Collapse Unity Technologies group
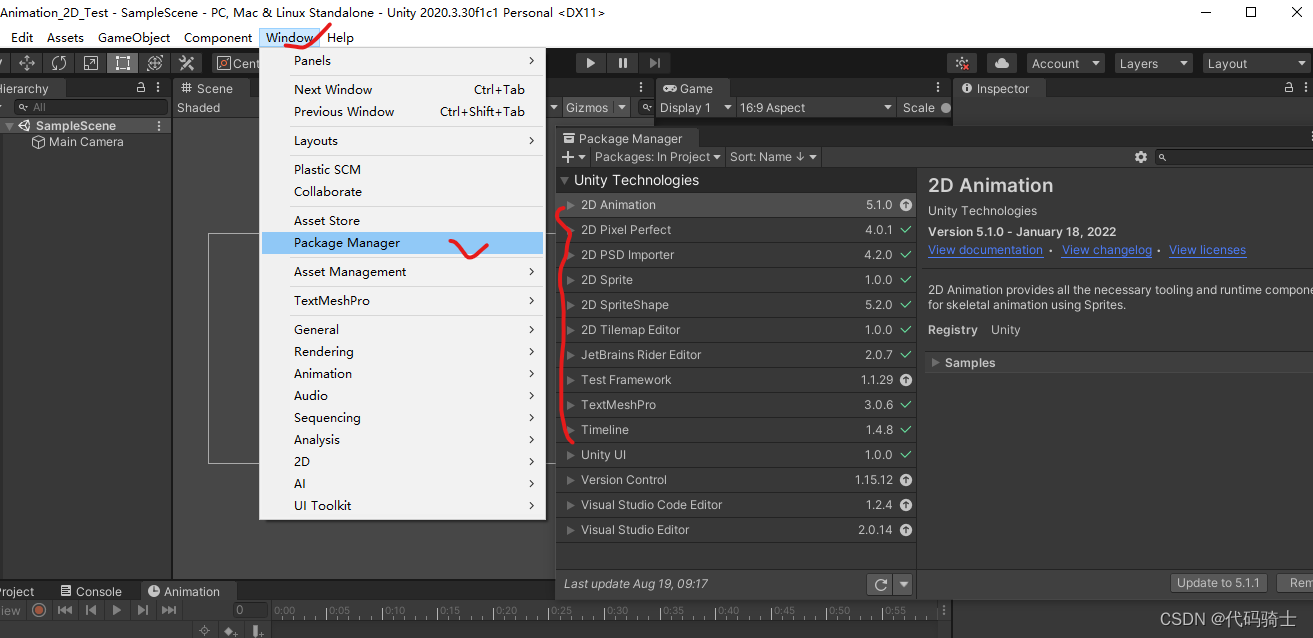Image resolution: width=1313 pixels, height=638 pixels. tap(565, 181)
